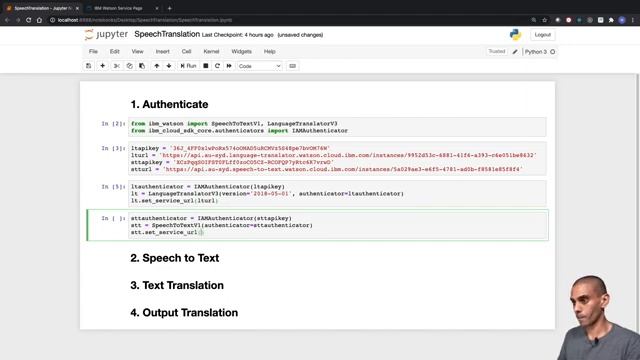
Task: Click the Logout button
Action: click(x=542, y=35)
